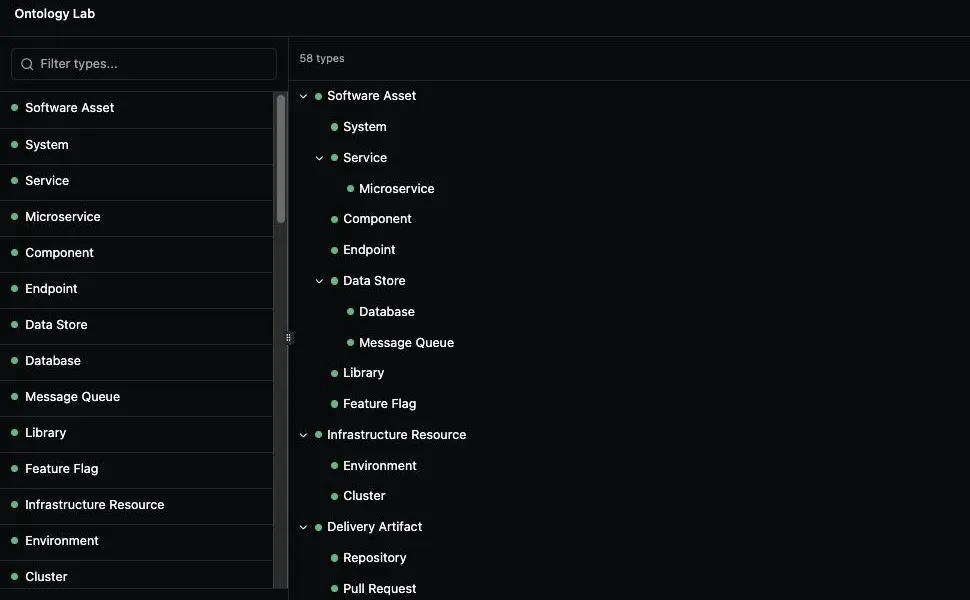Select Feature Flag in the left list
Screen dimensions: 970x600
136,469
